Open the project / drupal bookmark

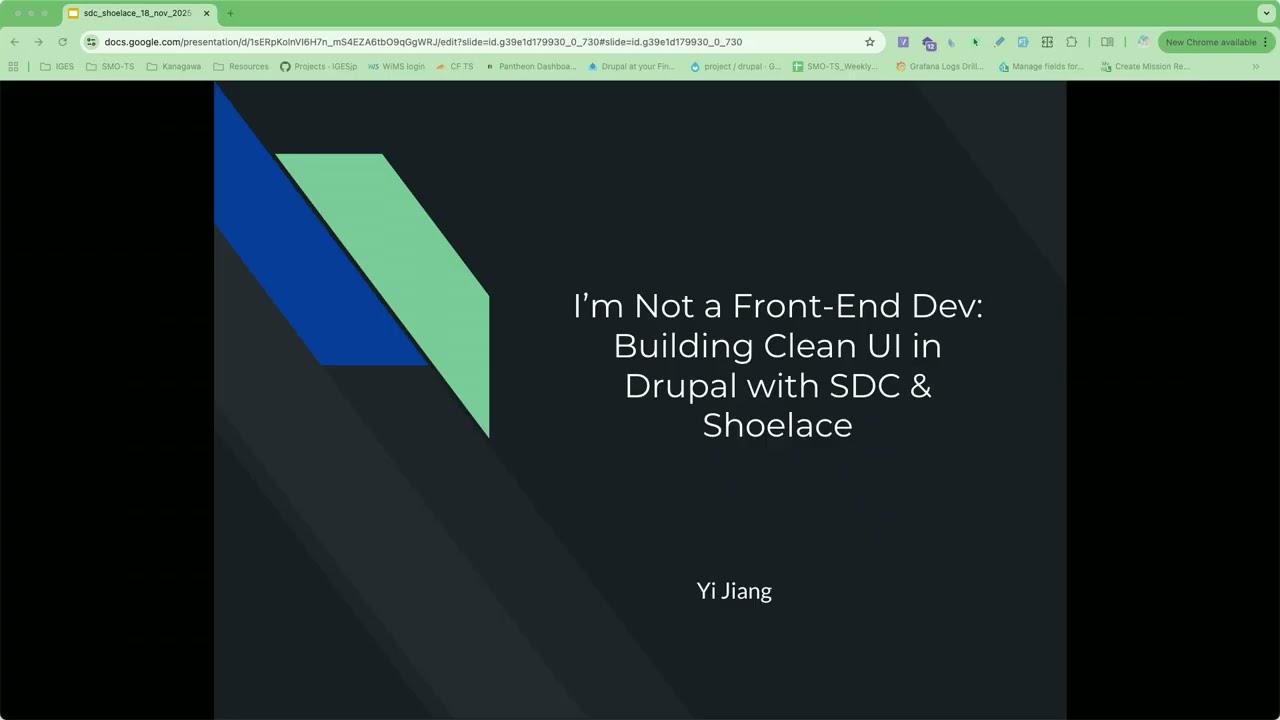pos(736,67)
